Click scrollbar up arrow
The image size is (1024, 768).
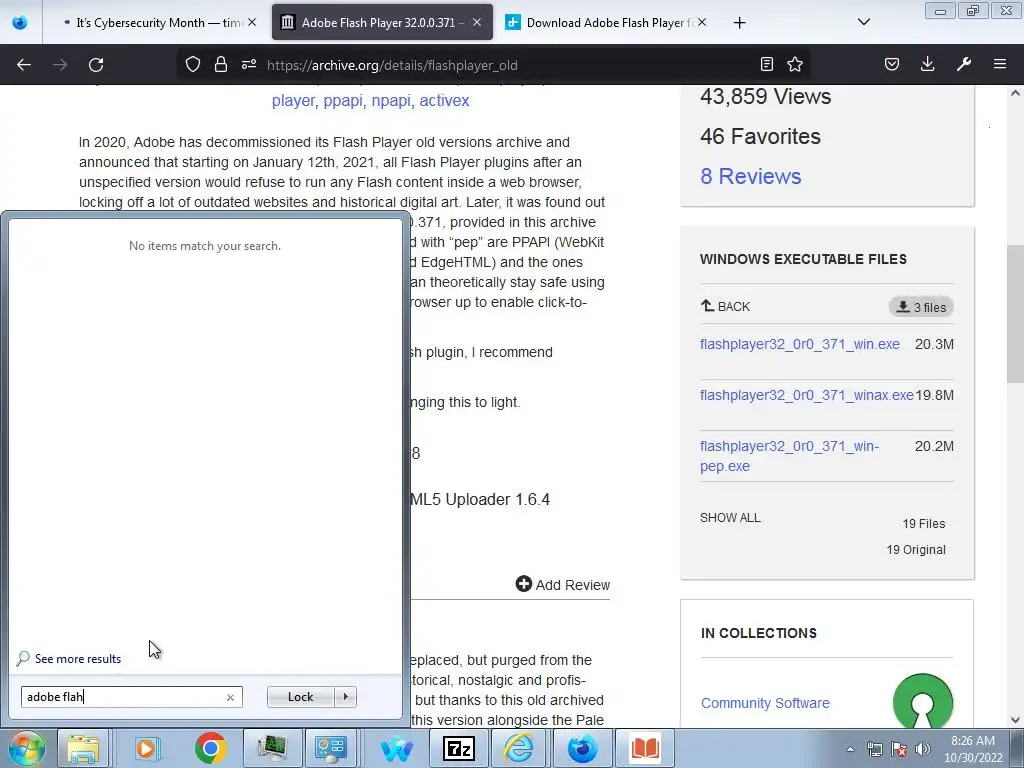[1015, 93]
